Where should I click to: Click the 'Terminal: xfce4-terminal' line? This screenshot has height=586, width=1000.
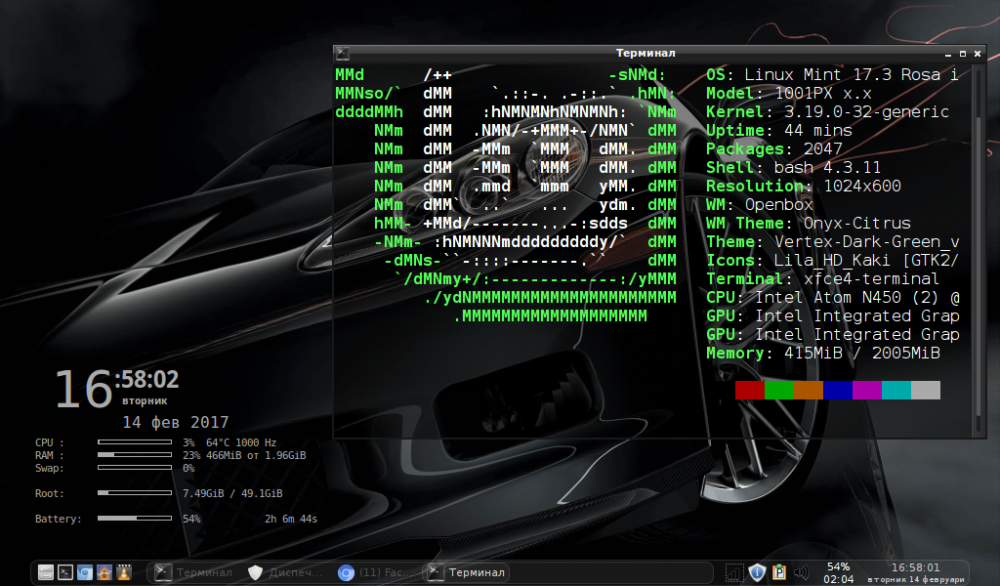[x=823, y=279]
